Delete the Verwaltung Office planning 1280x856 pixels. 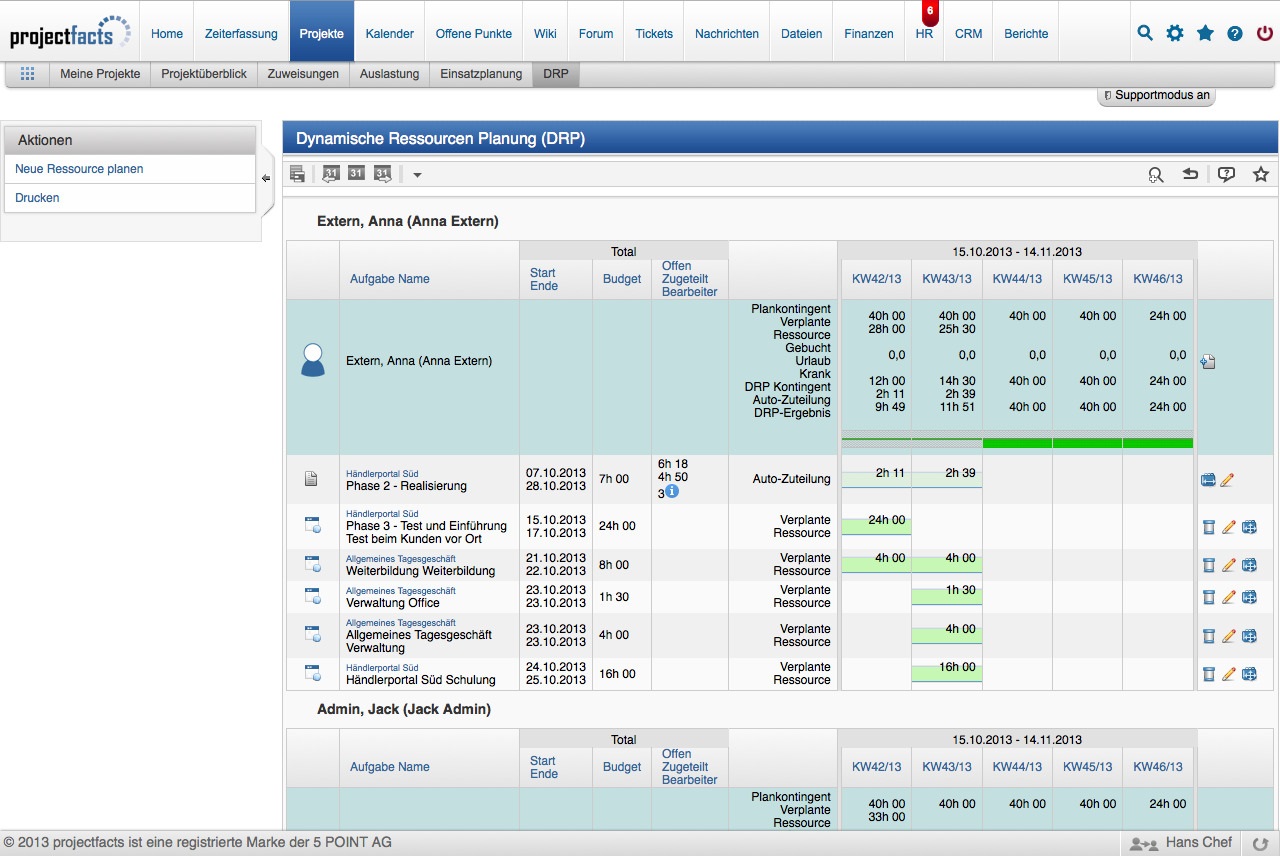[1208, 597]
